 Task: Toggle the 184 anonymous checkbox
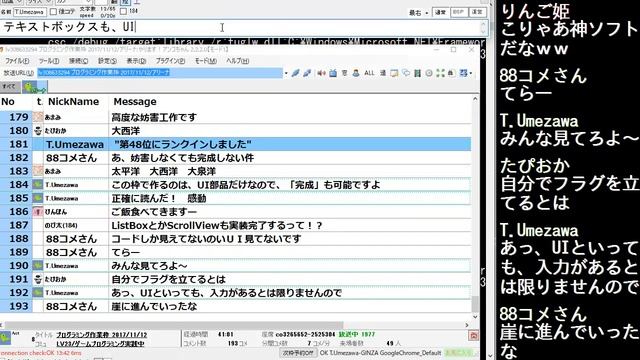click(x=124, y=11)
